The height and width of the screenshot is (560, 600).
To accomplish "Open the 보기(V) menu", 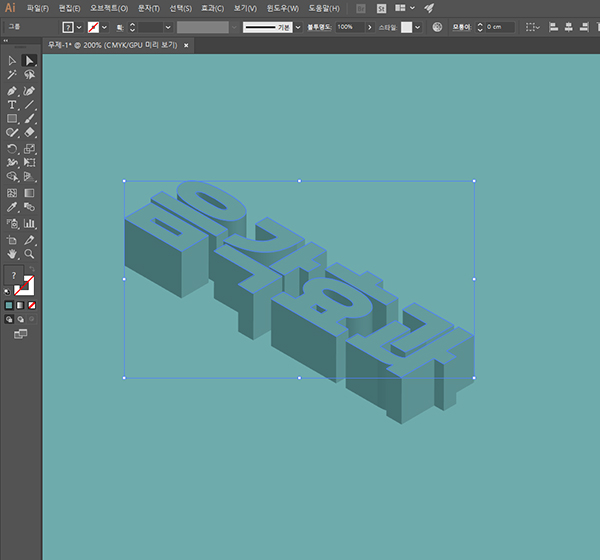I will (x=245, y=8).
